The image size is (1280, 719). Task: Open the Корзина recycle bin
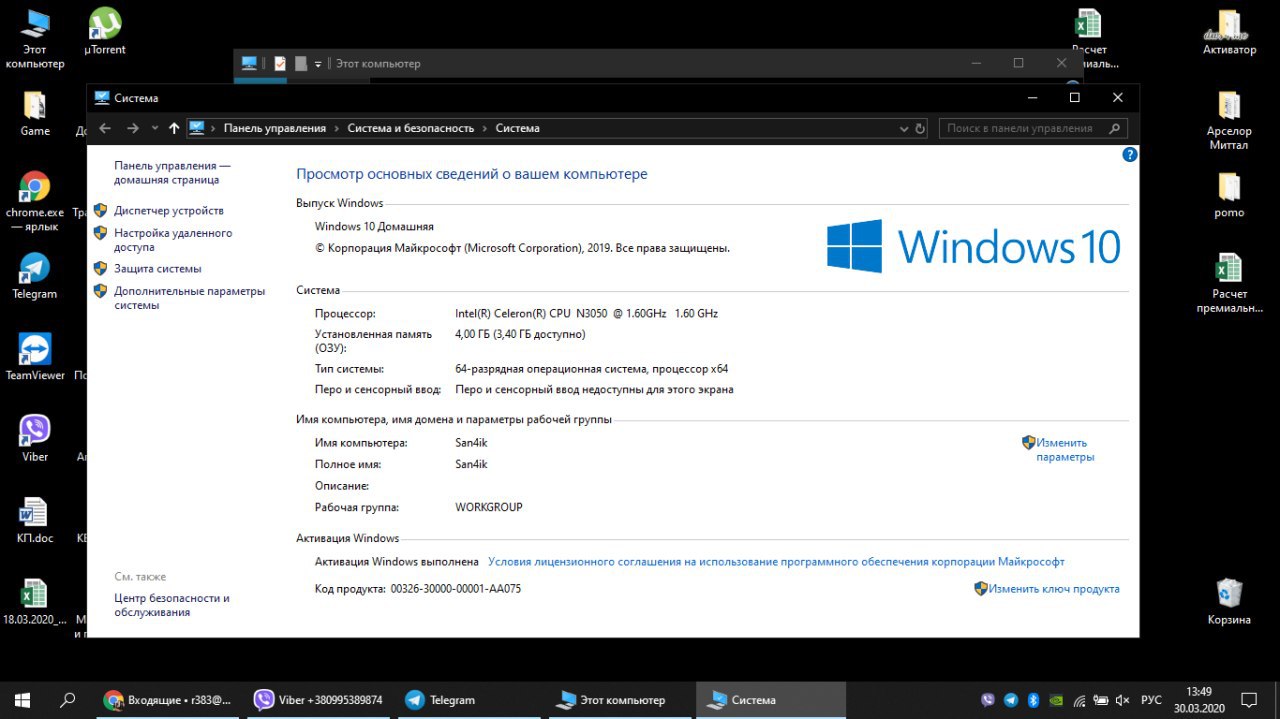coord(1229,601)
